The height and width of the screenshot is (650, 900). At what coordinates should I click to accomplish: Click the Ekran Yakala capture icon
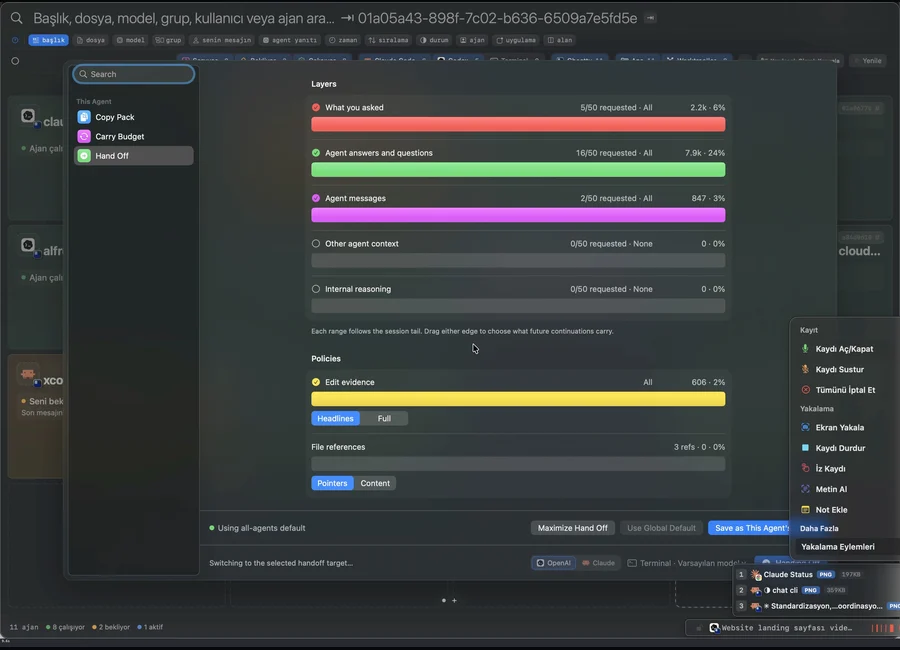click(x=805, y=427)
